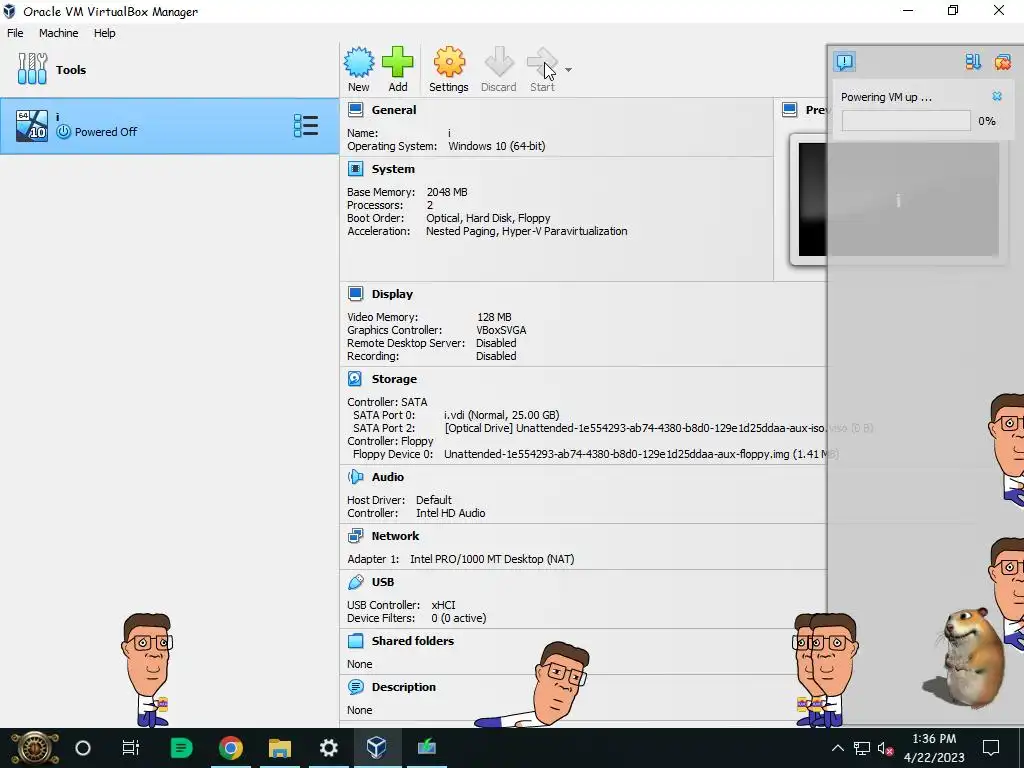Click the USB section plug icon
Image resolution: width=1024 pixels, height=768 pixels.
pos(355,582)
